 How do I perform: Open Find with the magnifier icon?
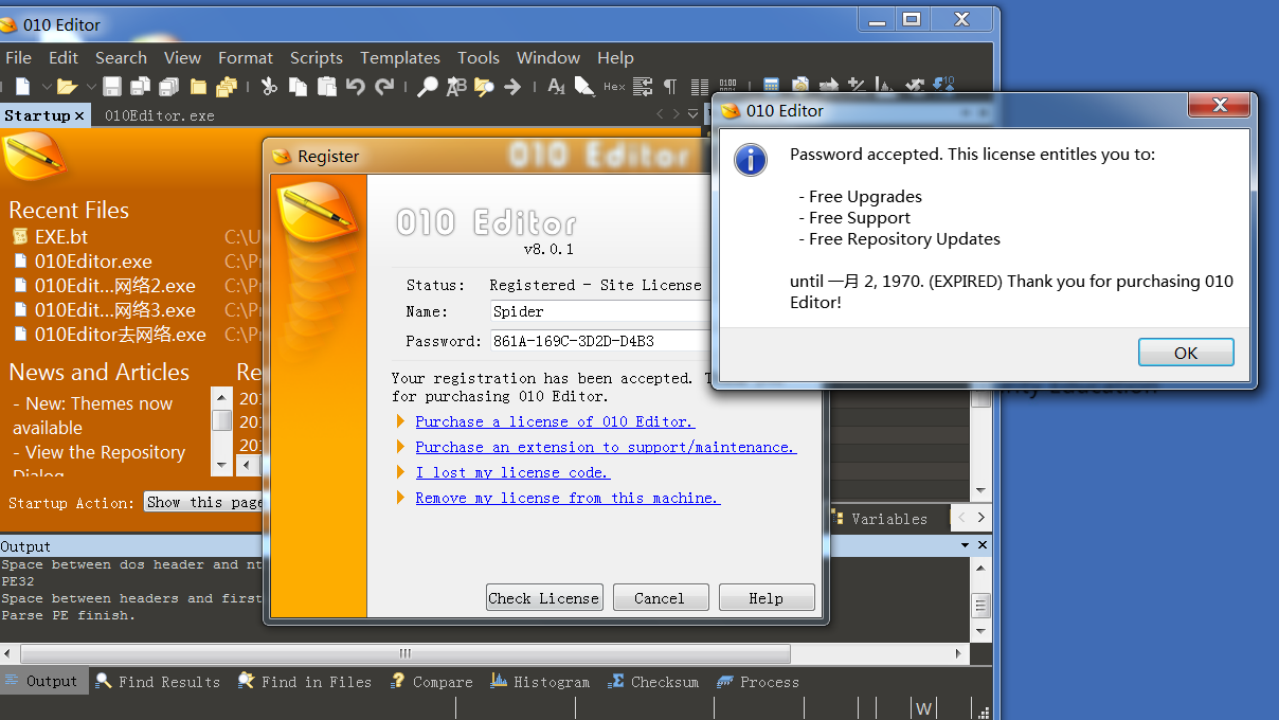[427, 87]
